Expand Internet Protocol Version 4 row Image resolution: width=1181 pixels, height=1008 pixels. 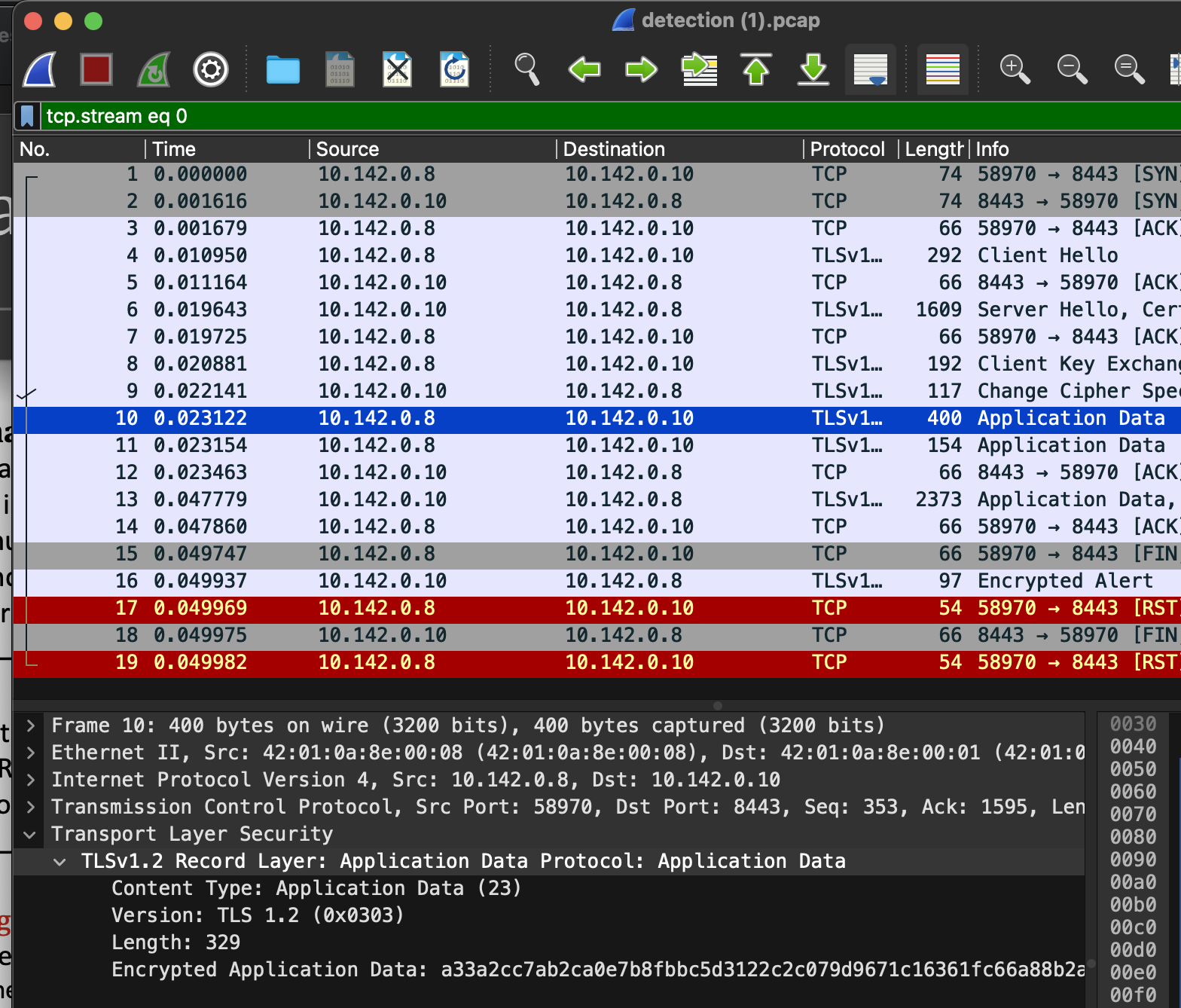[x=31, y=780]
